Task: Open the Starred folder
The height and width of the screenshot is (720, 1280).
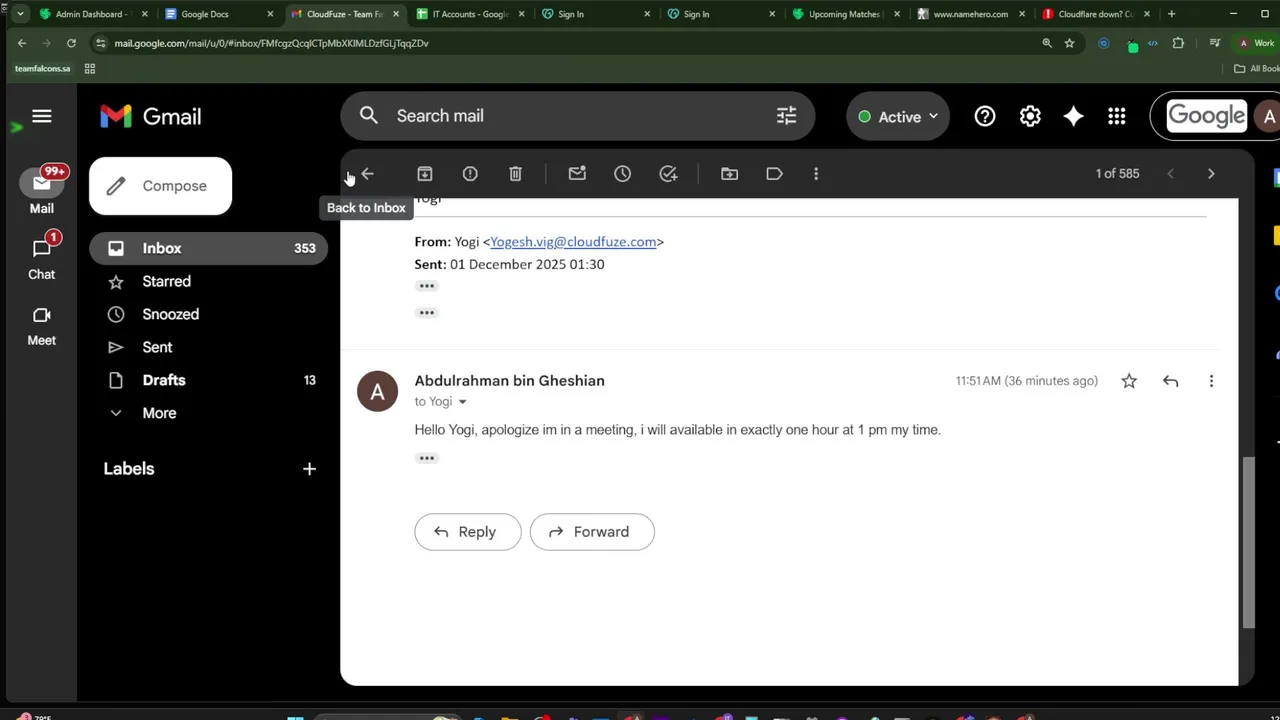Action: click(208, 281)
